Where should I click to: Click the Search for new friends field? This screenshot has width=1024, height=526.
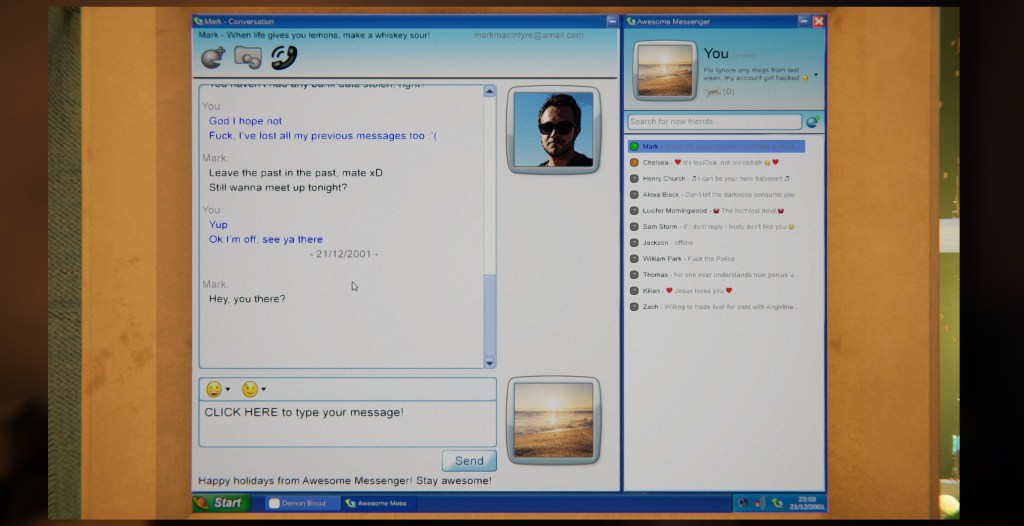[714, 122]
